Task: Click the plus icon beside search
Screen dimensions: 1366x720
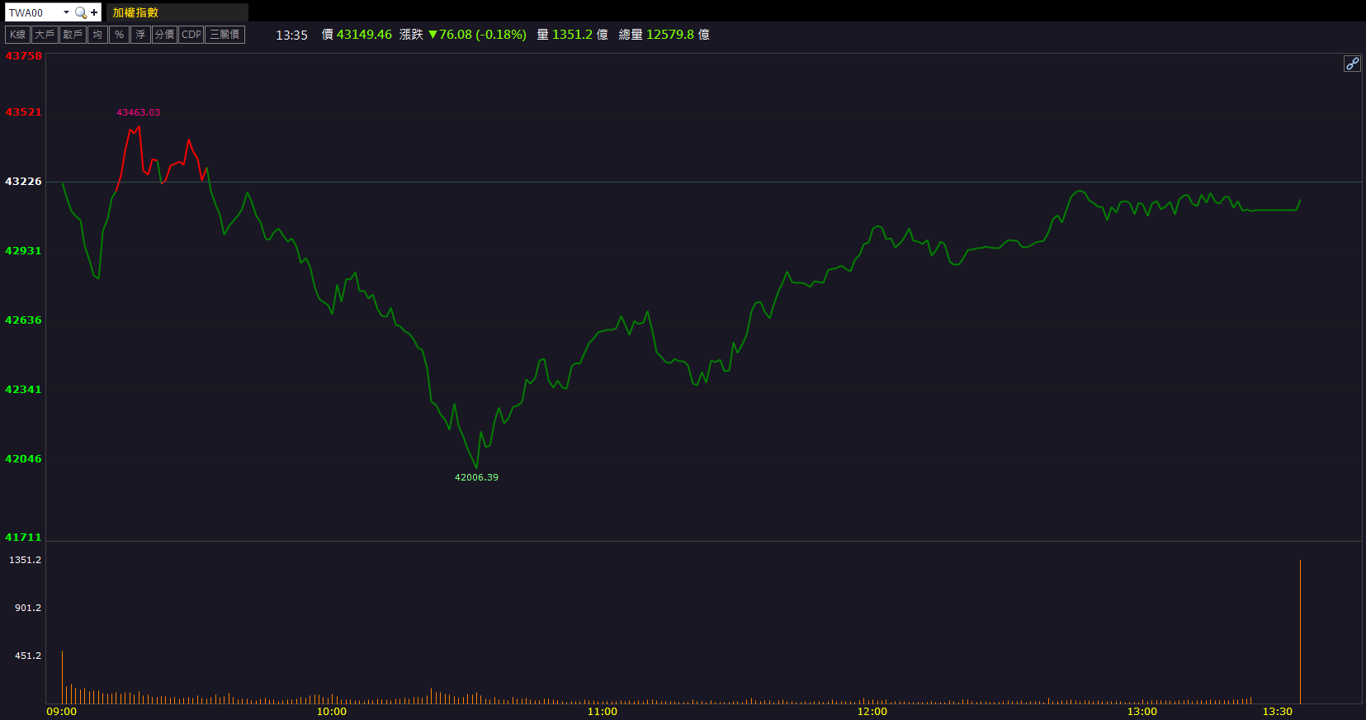Action: coord(94,13)
